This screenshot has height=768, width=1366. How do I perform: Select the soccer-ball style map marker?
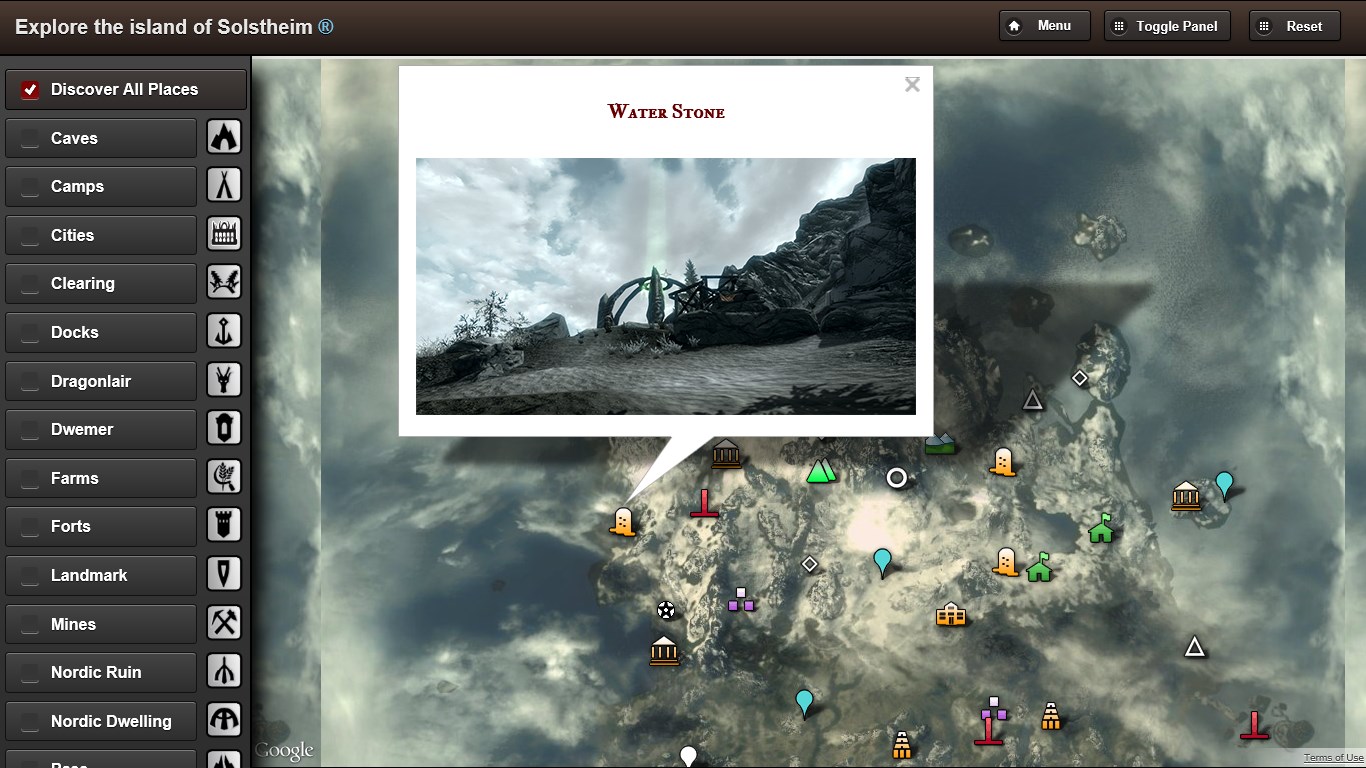pyautogui.click(x=666, y=609)
